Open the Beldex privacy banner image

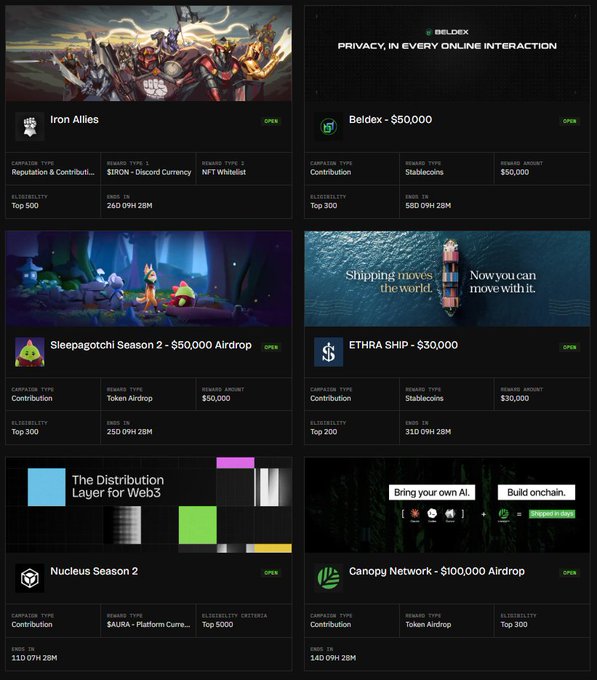pos(447,53)
